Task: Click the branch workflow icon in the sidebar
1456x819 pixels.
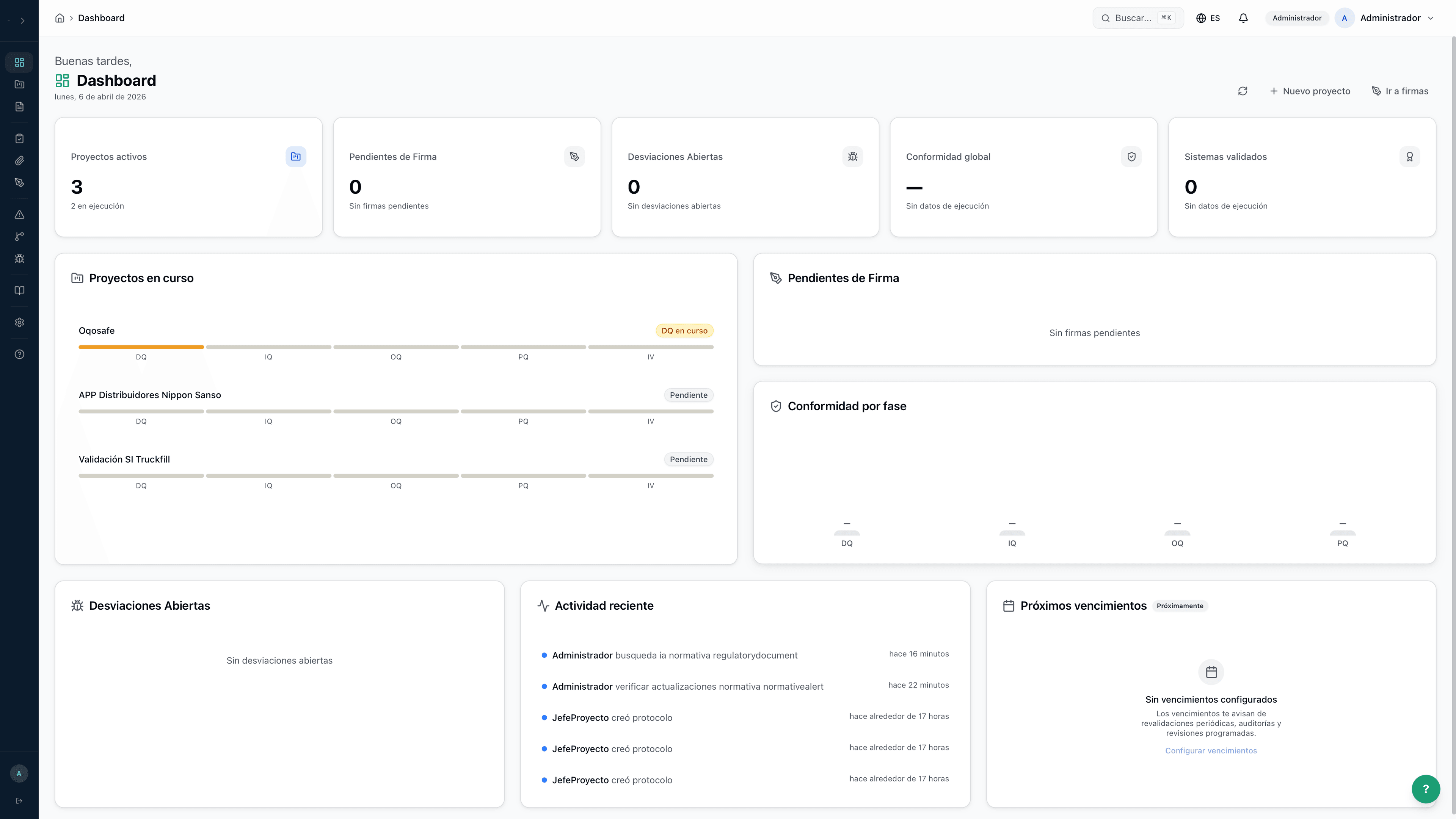Action: (19, 236)
